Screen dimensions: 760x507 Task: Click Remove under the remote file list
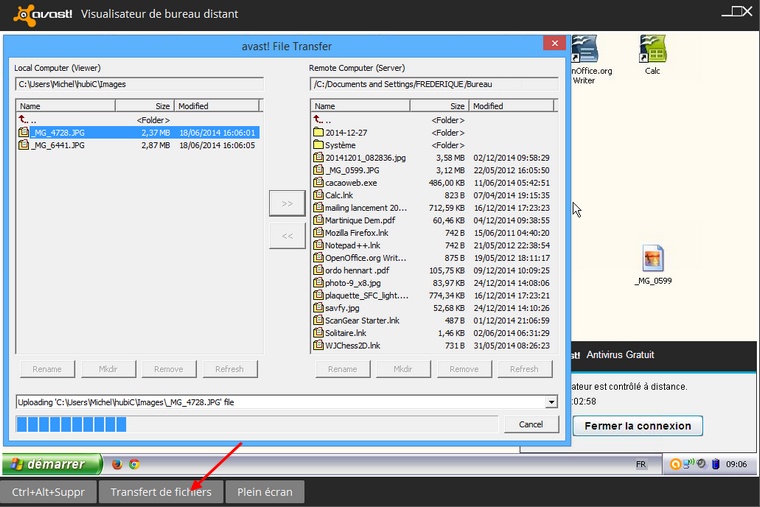pyautogui.click(x=464, y=369)
